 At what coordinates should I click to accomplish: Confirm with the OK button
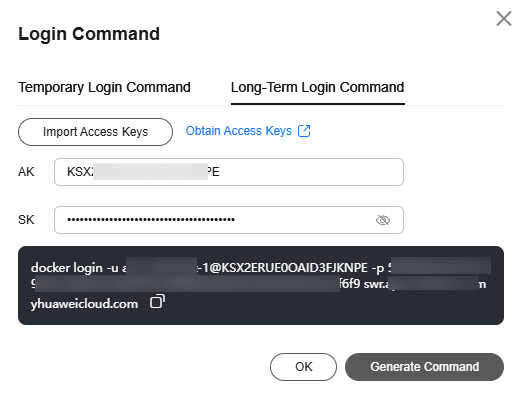[x=303, y=367]
